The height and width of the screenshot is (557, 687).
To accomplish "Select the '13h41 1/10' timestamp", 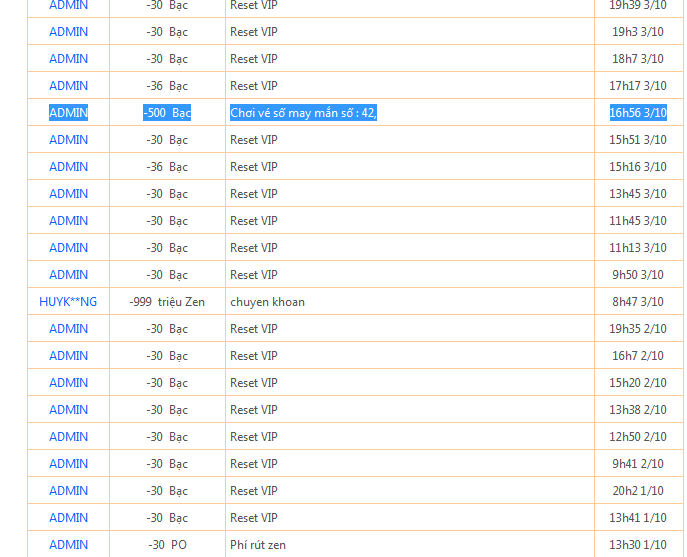I will coord(638,518).
